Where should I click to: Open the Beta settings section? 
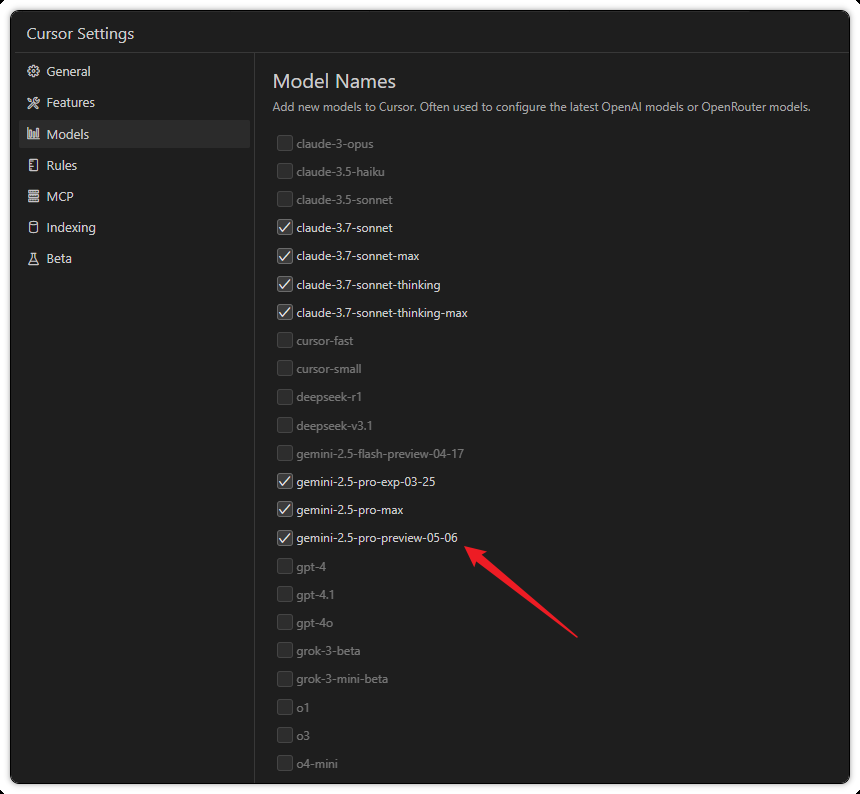134,259
